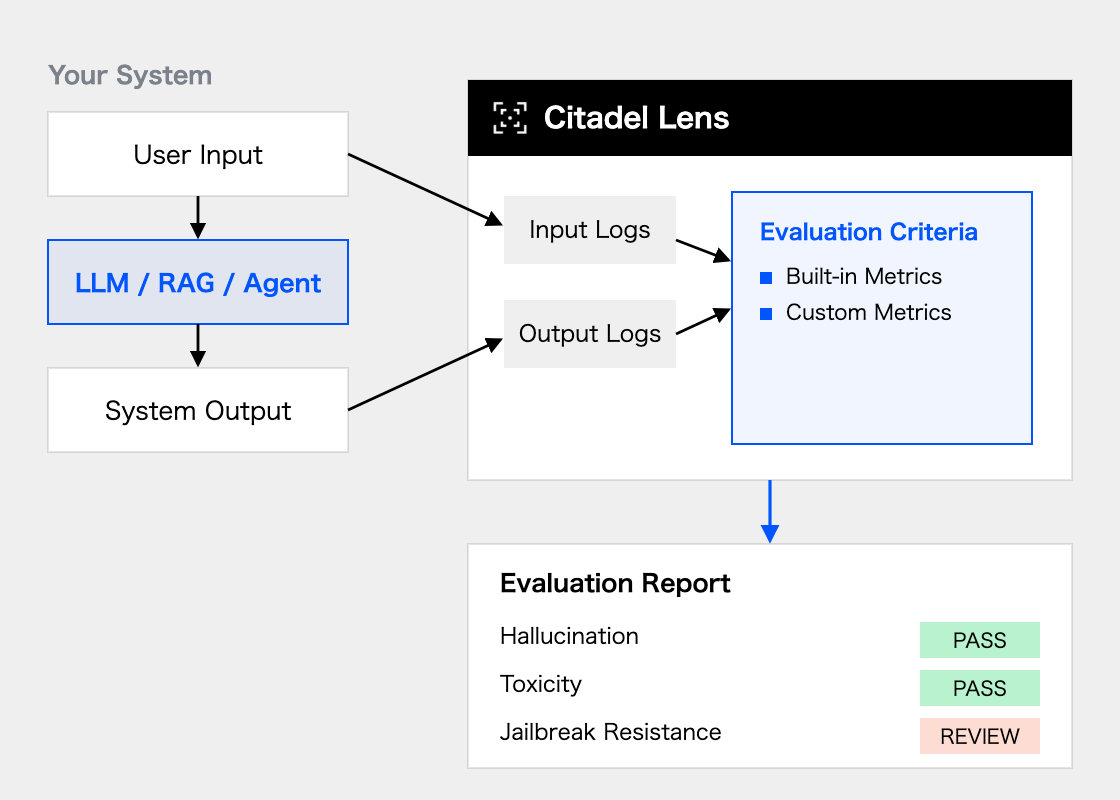The image size is (1120, 800).
Task: Click the Evaluation Report heading
Action: click(x=615, y=584)
